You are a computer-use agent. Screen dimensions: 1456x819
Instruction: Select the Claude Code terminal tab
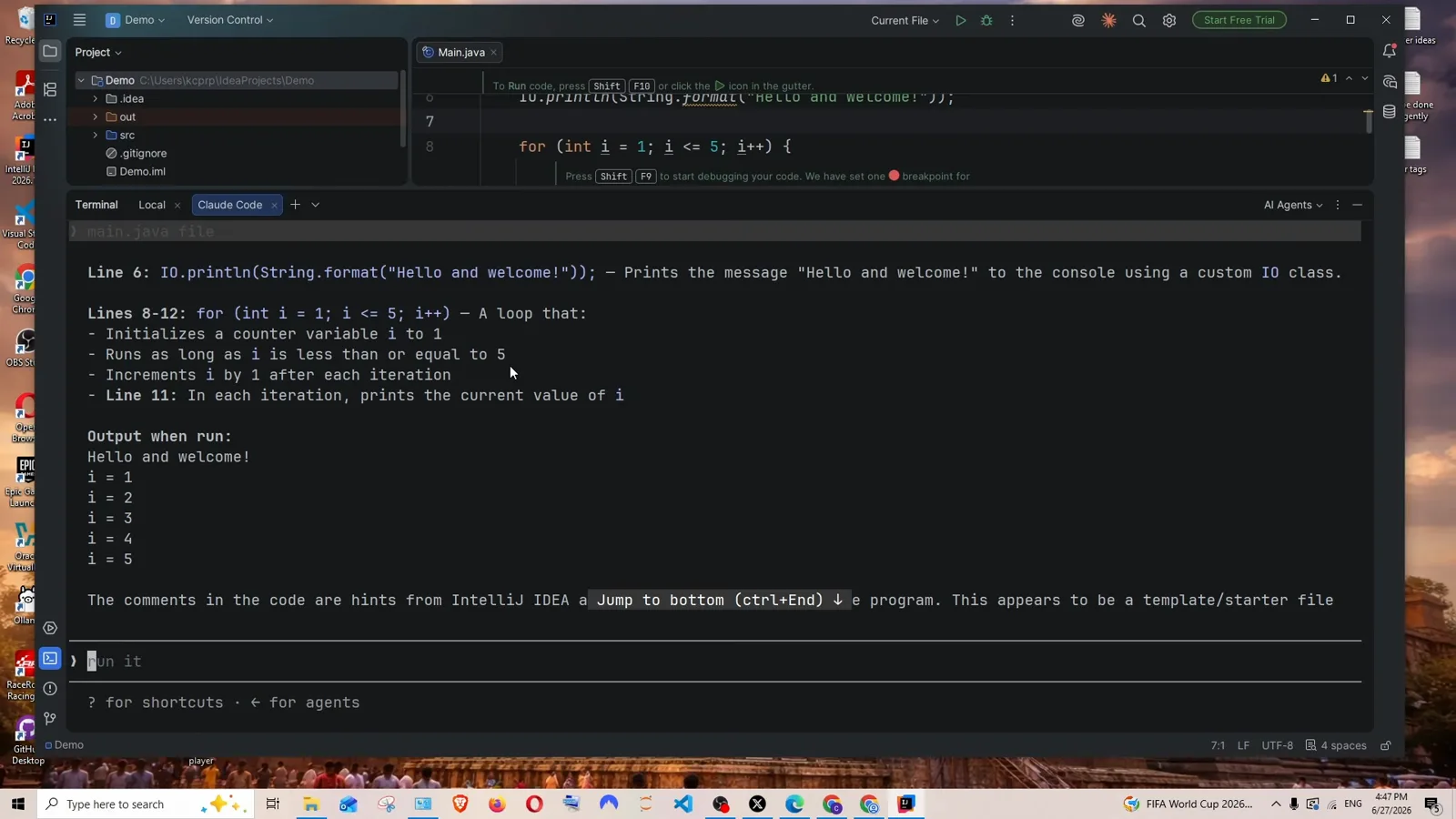(x=229, y=205)
